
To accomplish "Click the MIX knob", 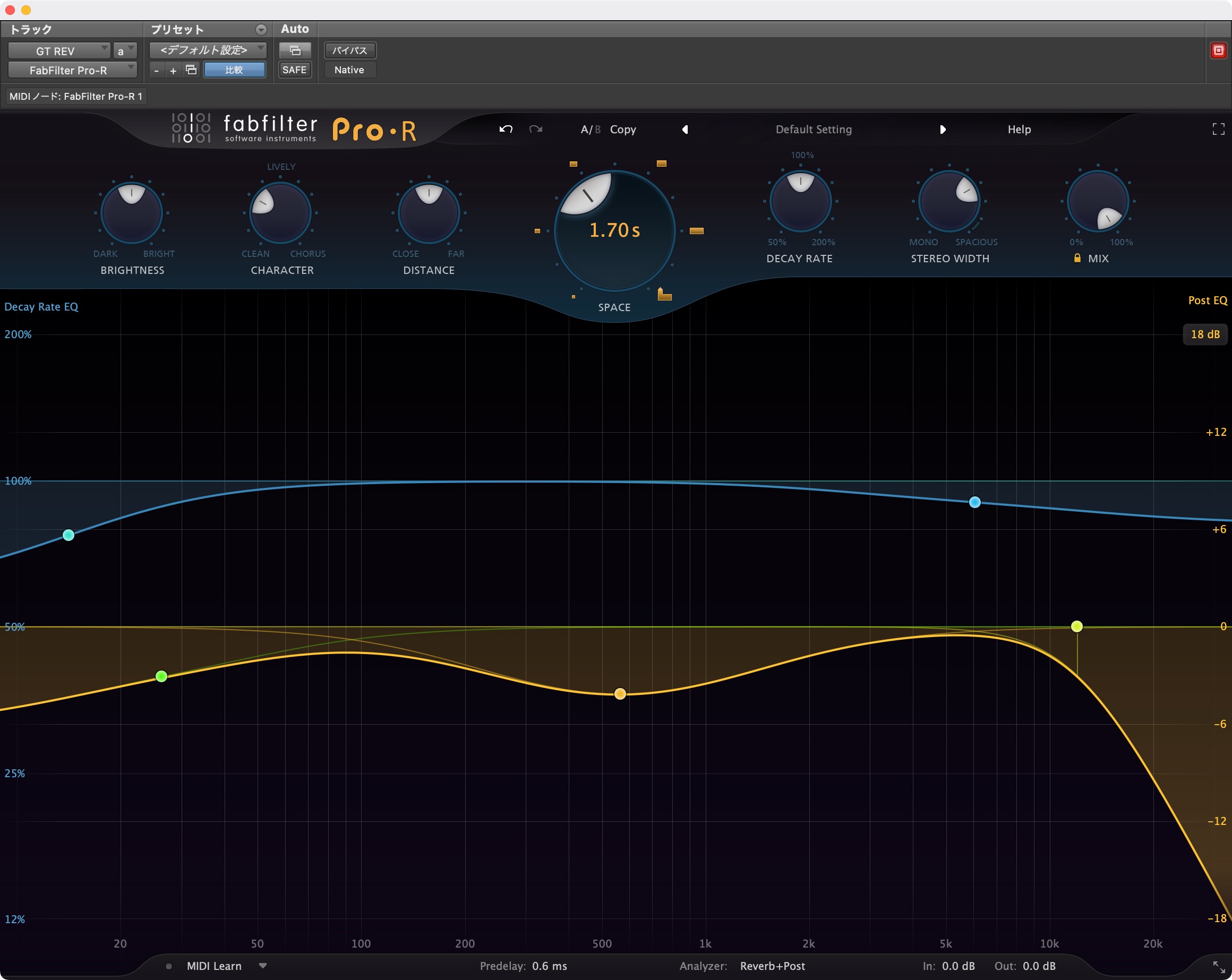I will [x=1098, y=201].
